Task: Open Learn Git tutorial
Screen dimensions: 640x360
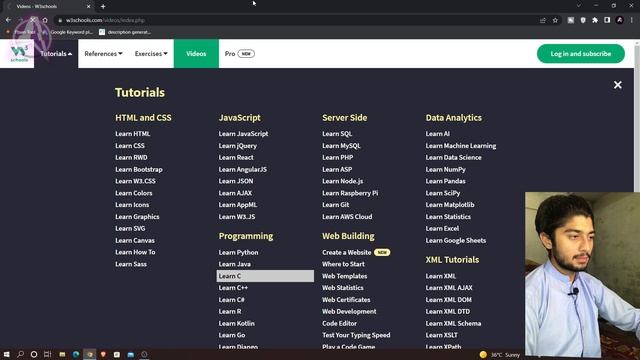Action: (x=336, y=205)
